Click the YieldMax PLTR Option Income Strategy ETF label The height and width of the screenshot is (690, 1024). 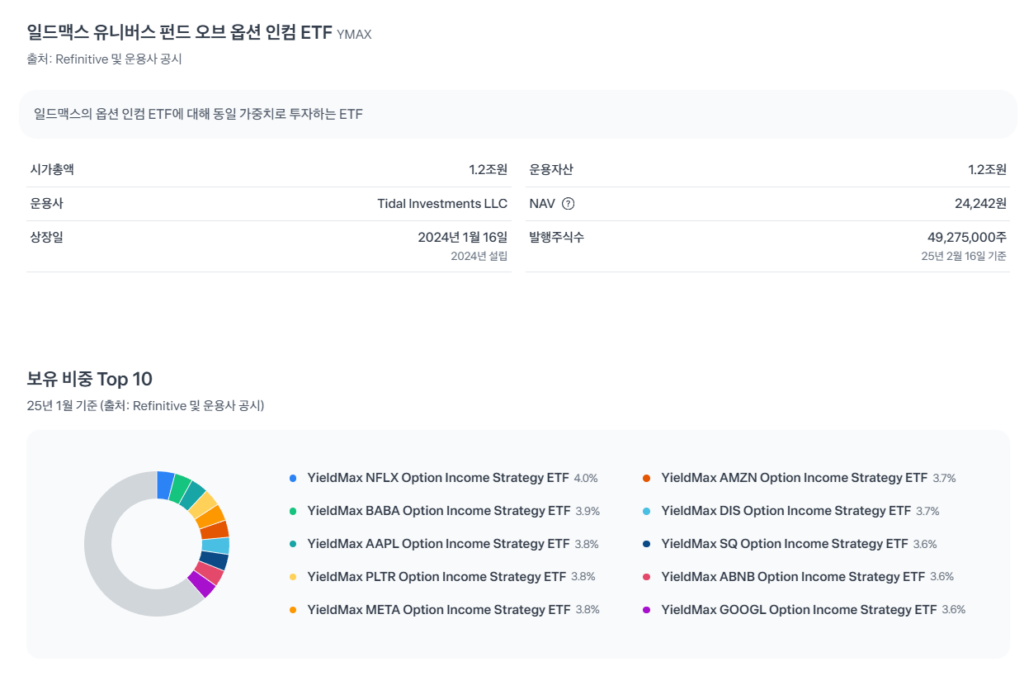click(x=436, y=576)
